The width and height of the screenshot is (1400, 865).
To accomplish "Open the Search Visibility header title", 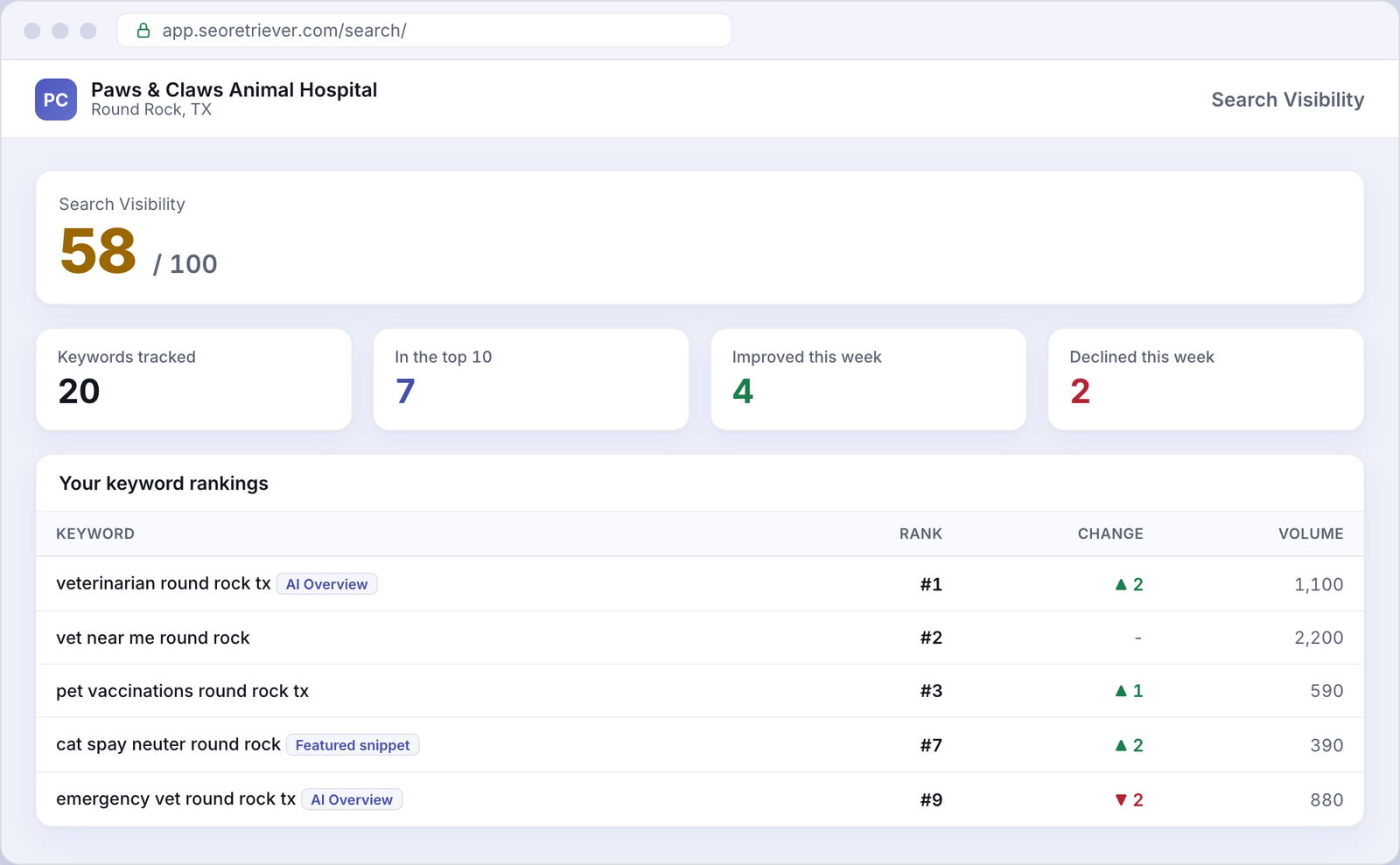I will coord(1287,100).
